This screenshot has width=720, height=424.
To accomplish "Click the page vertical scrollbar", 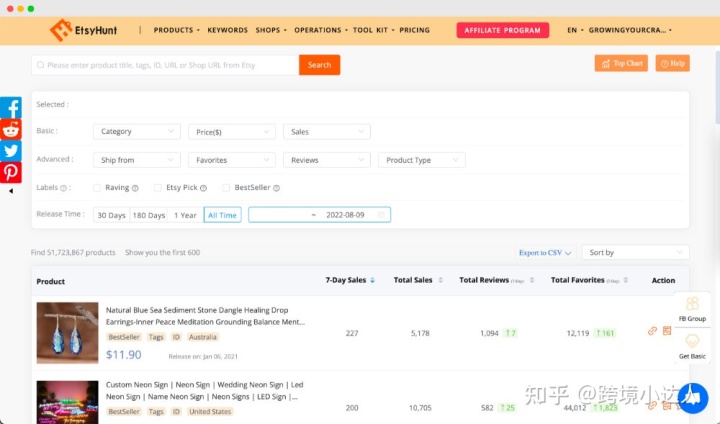I will point(717,85).
